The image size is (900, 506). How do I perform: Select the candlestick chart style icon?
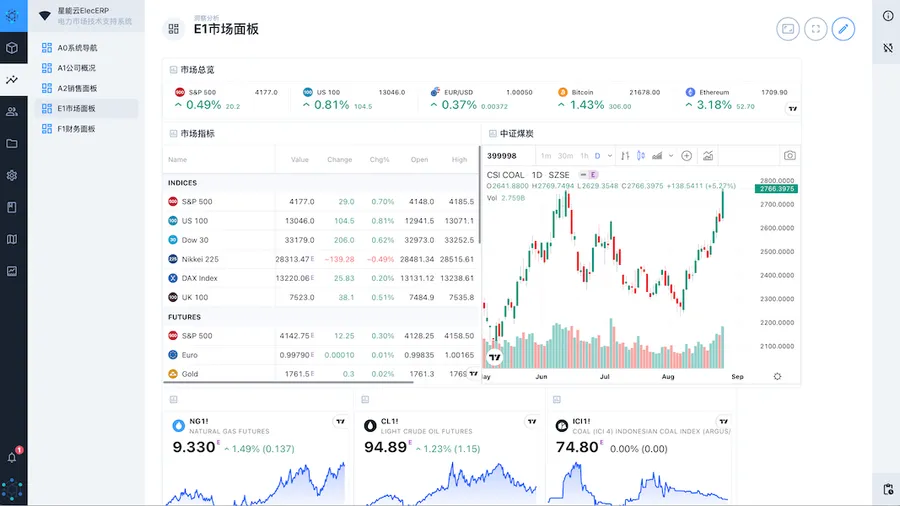click(641, 155)
